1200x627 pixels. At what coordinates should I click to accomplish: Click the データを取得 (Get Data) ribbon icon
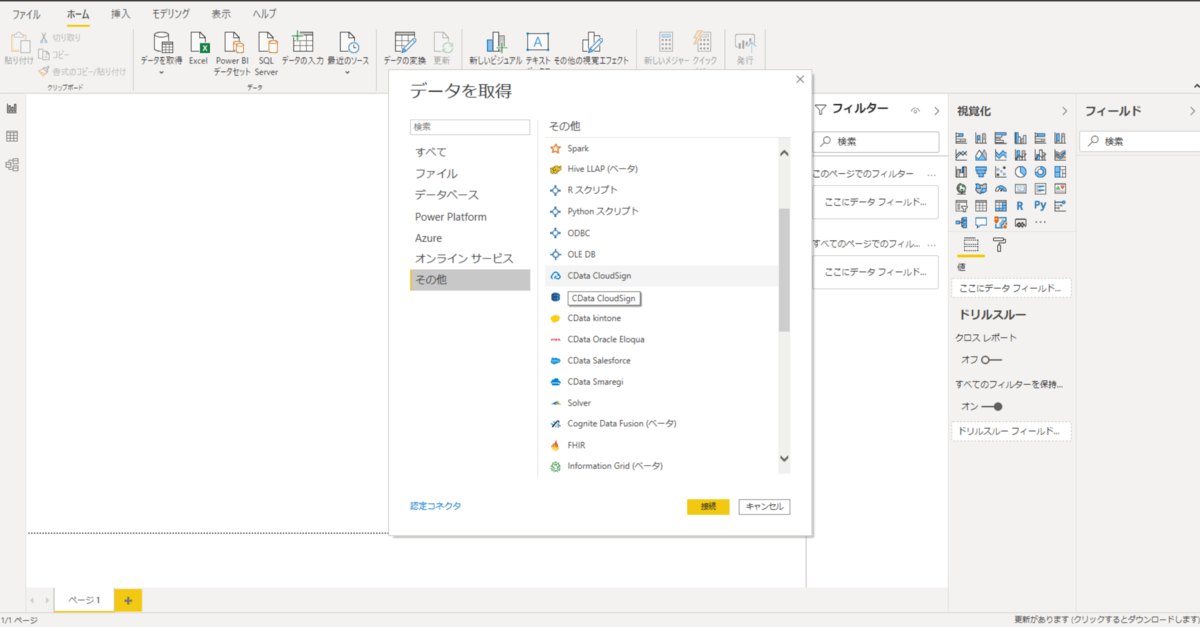[162, 43]
